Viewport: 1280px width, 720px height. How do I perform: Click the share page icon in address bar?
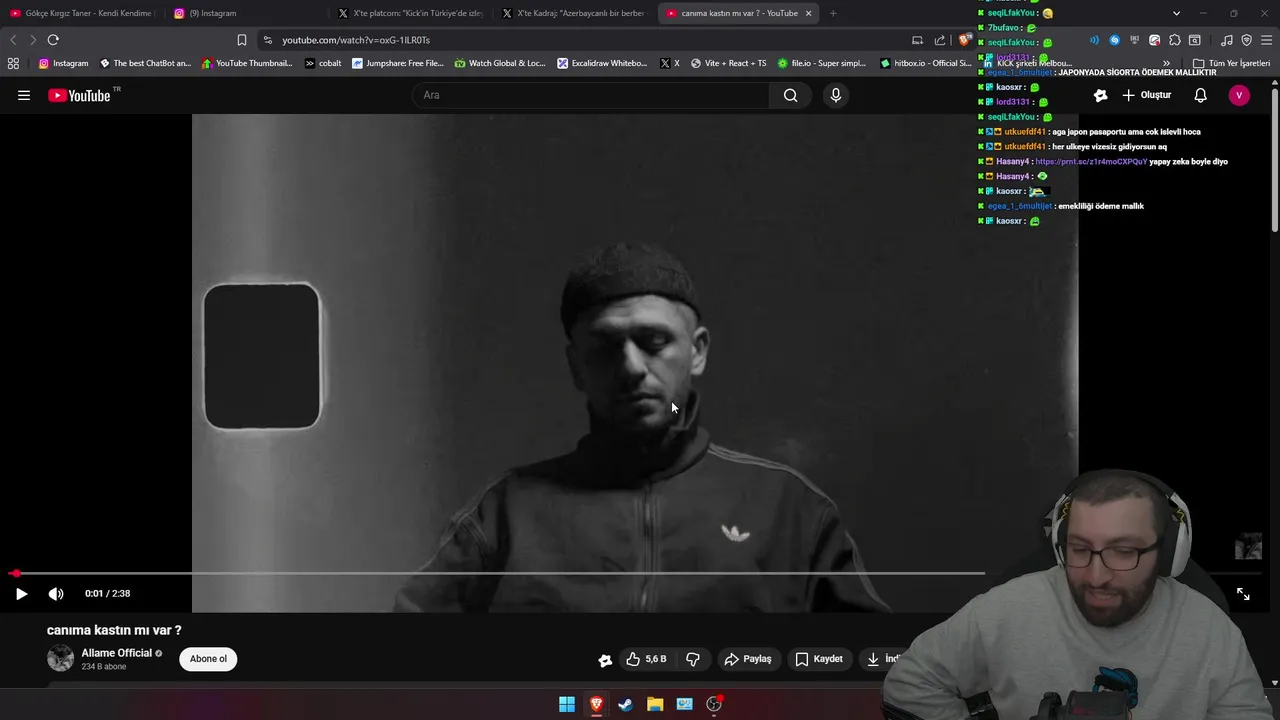pos(940,40)
